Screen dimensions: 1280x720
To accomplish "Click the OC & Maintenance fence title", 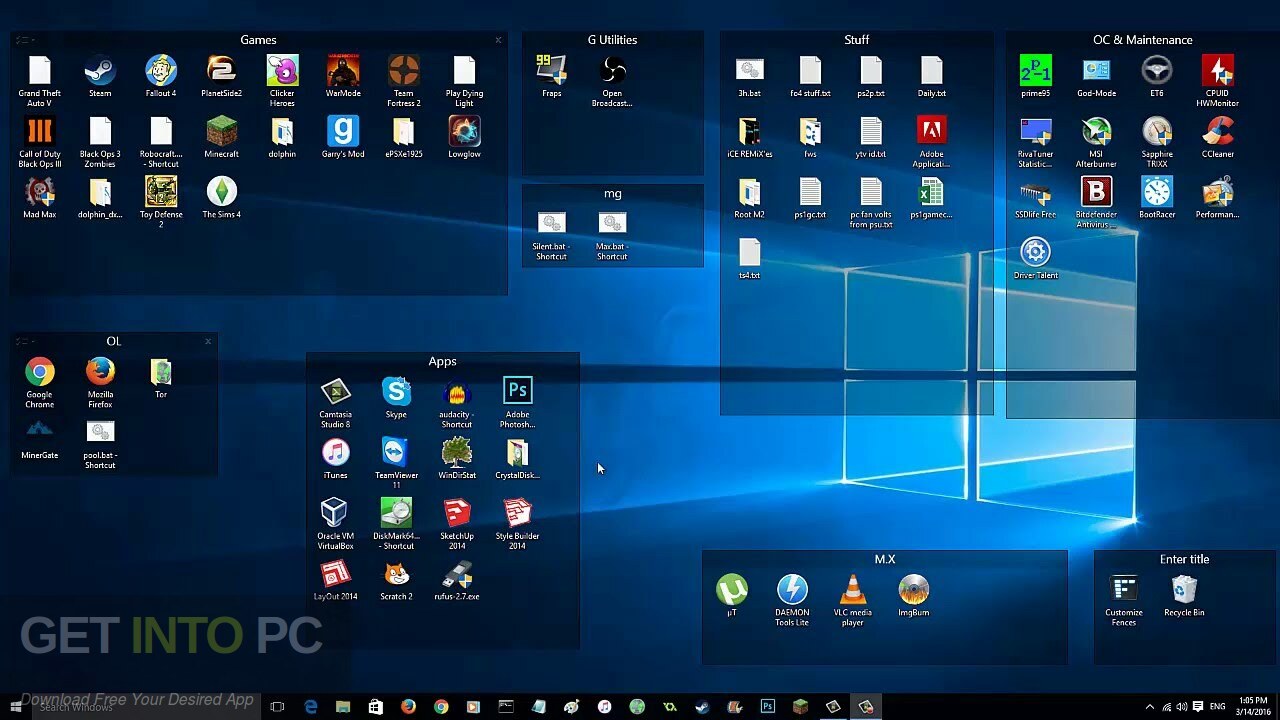I will [x=1143, y=40].
